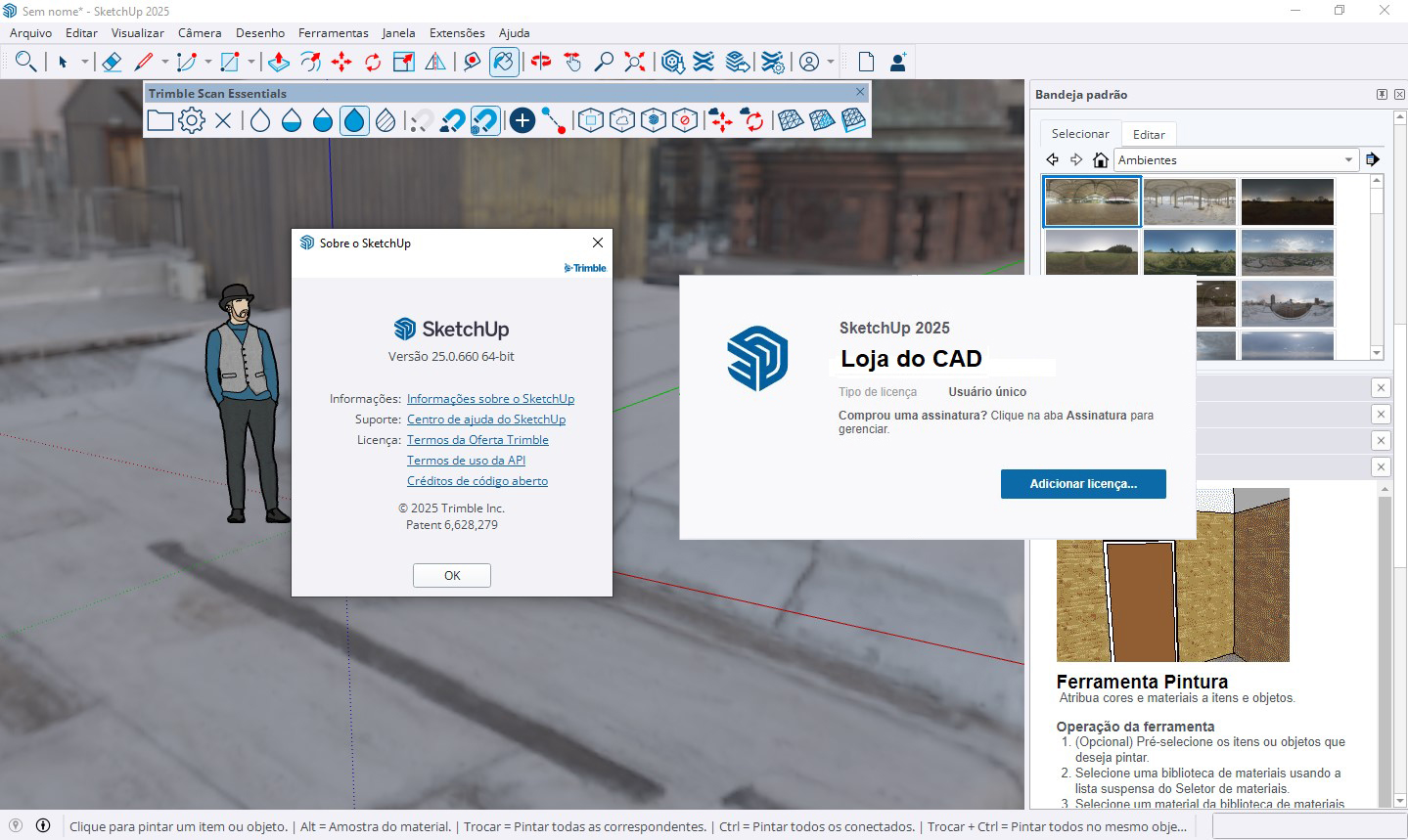The image size is (1408, 840).
Task: Click the measurements input box in status bar
Action: pyautogui.click(x=1308, y=826)
